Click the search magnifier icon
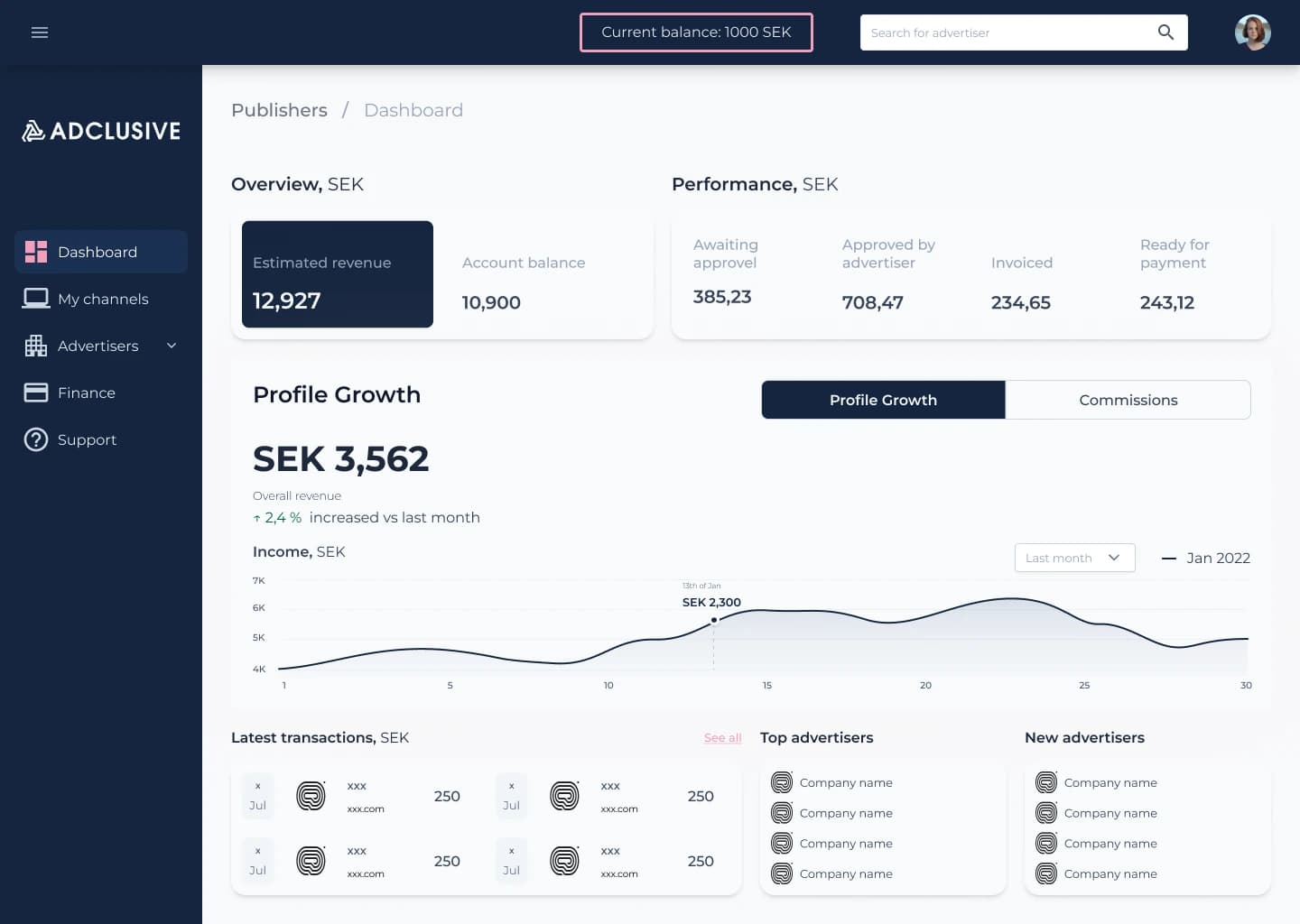Image resolution: width=1300 pixels, height=924 pixels. click(x=1165, y=32)
